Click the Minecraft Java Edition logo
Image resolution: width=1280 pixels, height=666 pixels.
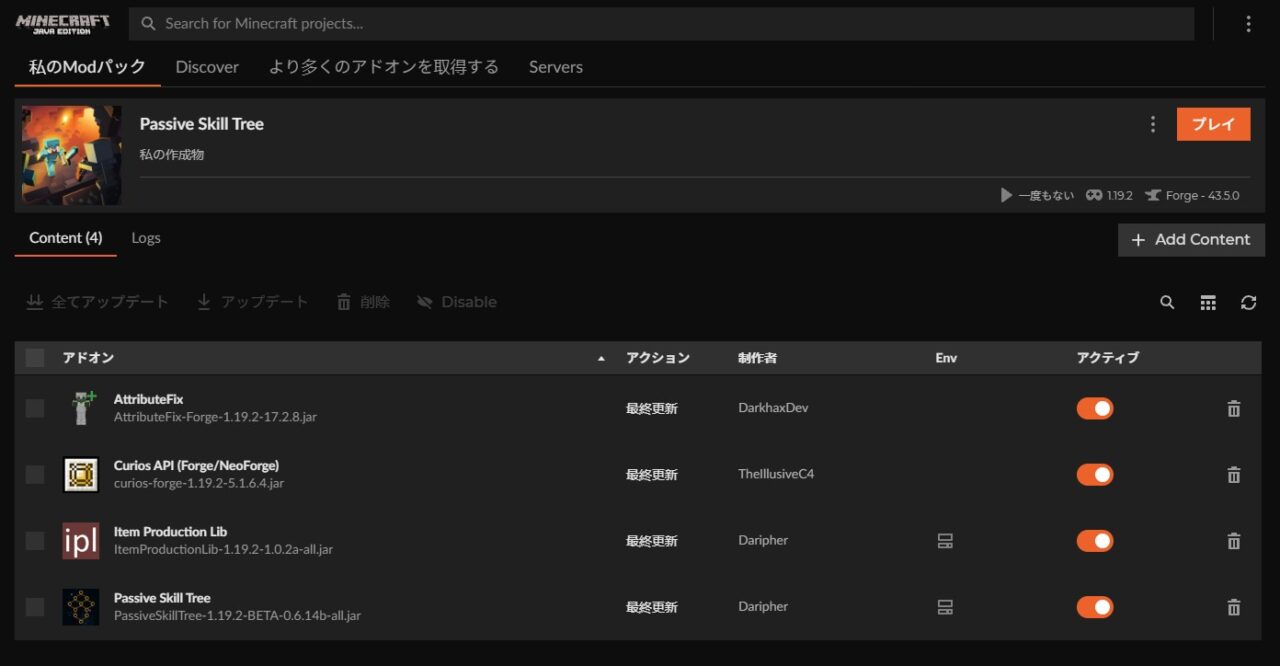point(63,24)
